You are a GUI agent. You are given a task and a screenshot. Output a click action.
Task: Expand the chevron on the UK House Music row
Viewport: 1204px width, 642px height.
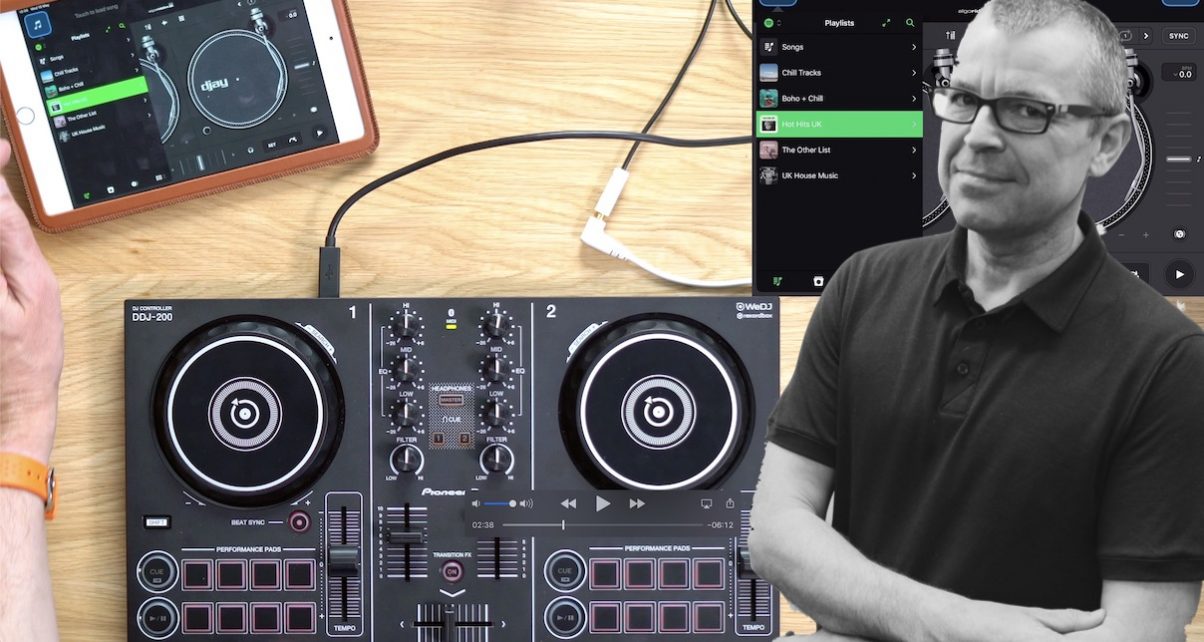(914, 175)
